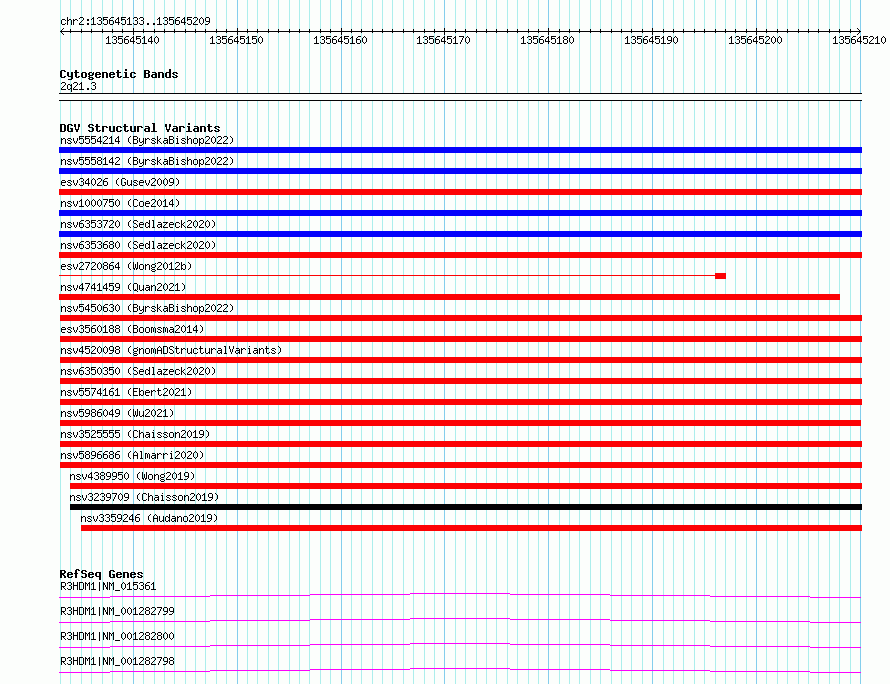
Task: Click the black bar under nsv3239709
Action: pos(466,507)
